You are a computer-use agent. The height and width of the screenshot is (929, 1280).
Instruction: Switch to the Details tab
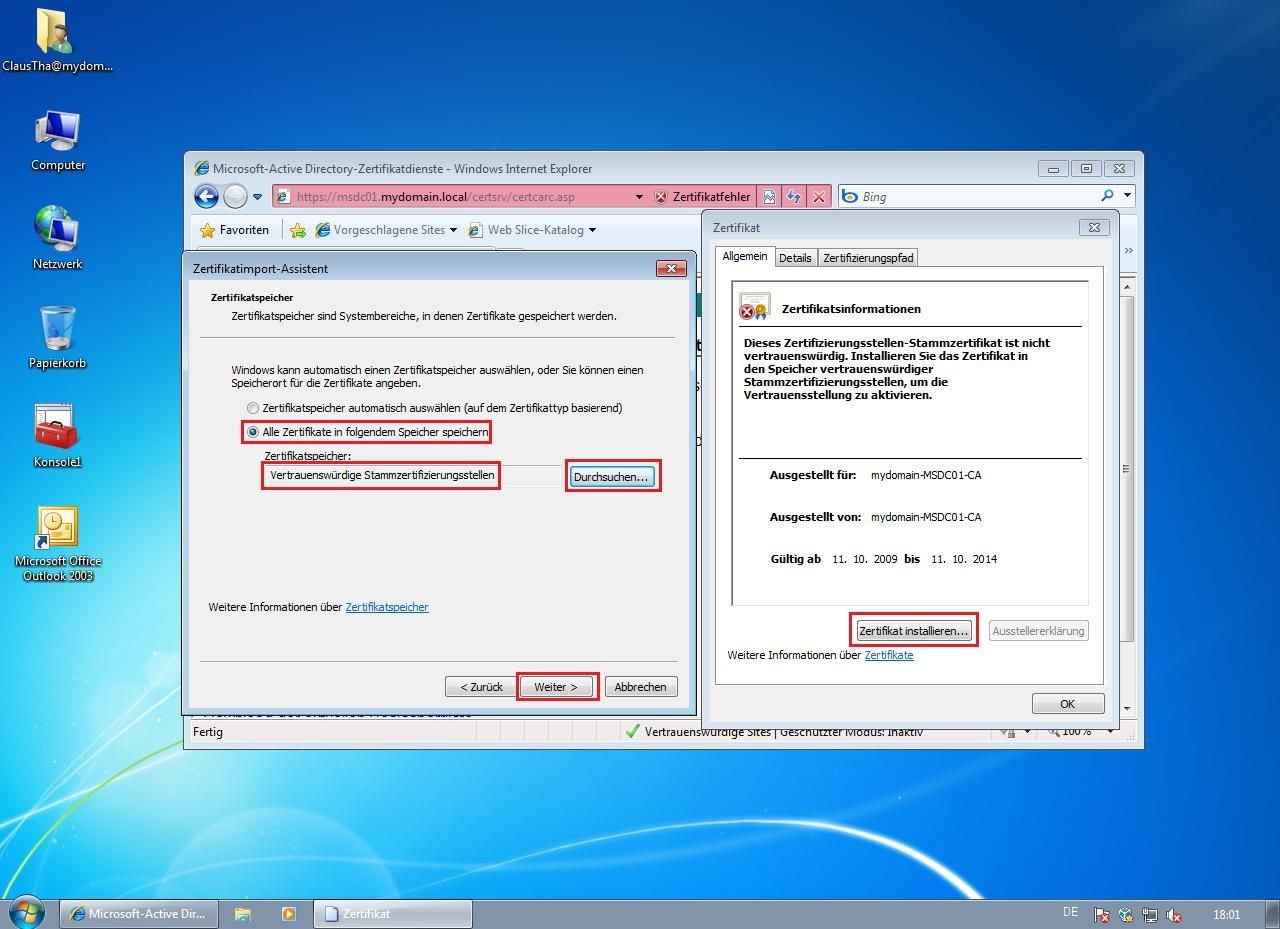(795, 258)
